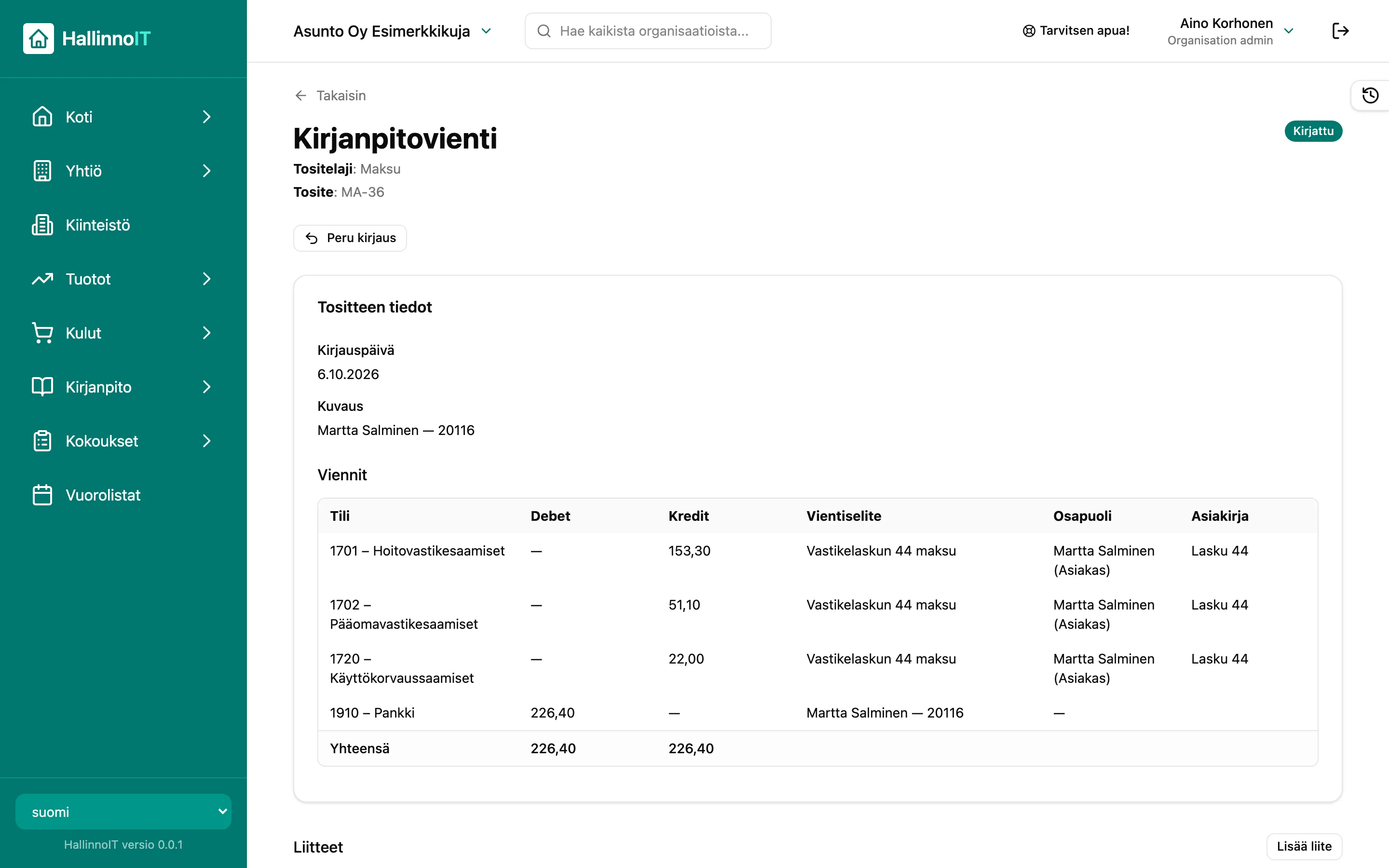Image resolution: width=1389 pixels, height=868 pixels.
Task: Open the history clock icon panel
Action: pyautogui.click(x=1370, y=95)
